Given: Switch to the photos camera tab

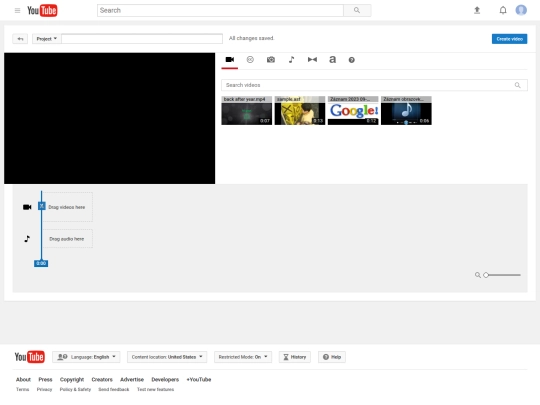Looking at the screenshot, I should pyautogui.click(x=271, y=60).
